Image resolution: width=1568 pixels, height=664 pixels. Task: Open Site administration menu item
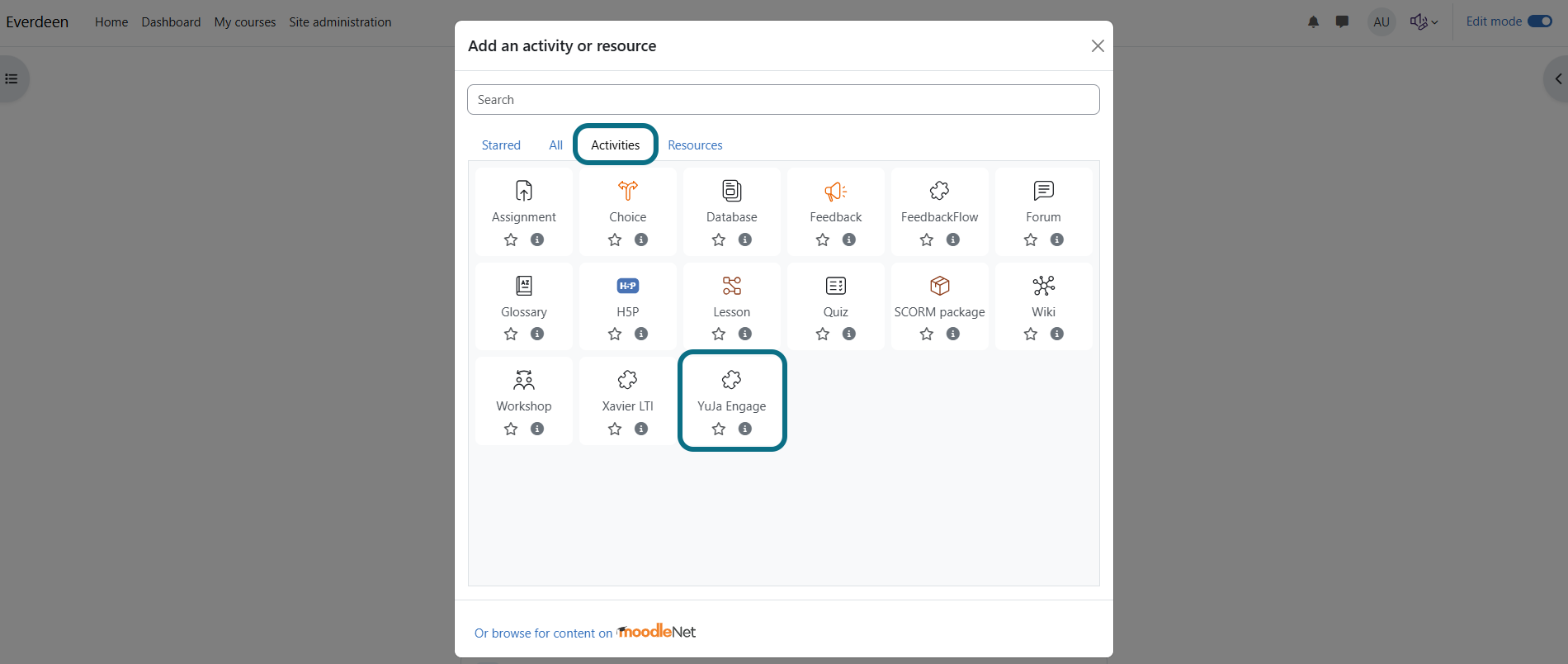pos(340,22)
